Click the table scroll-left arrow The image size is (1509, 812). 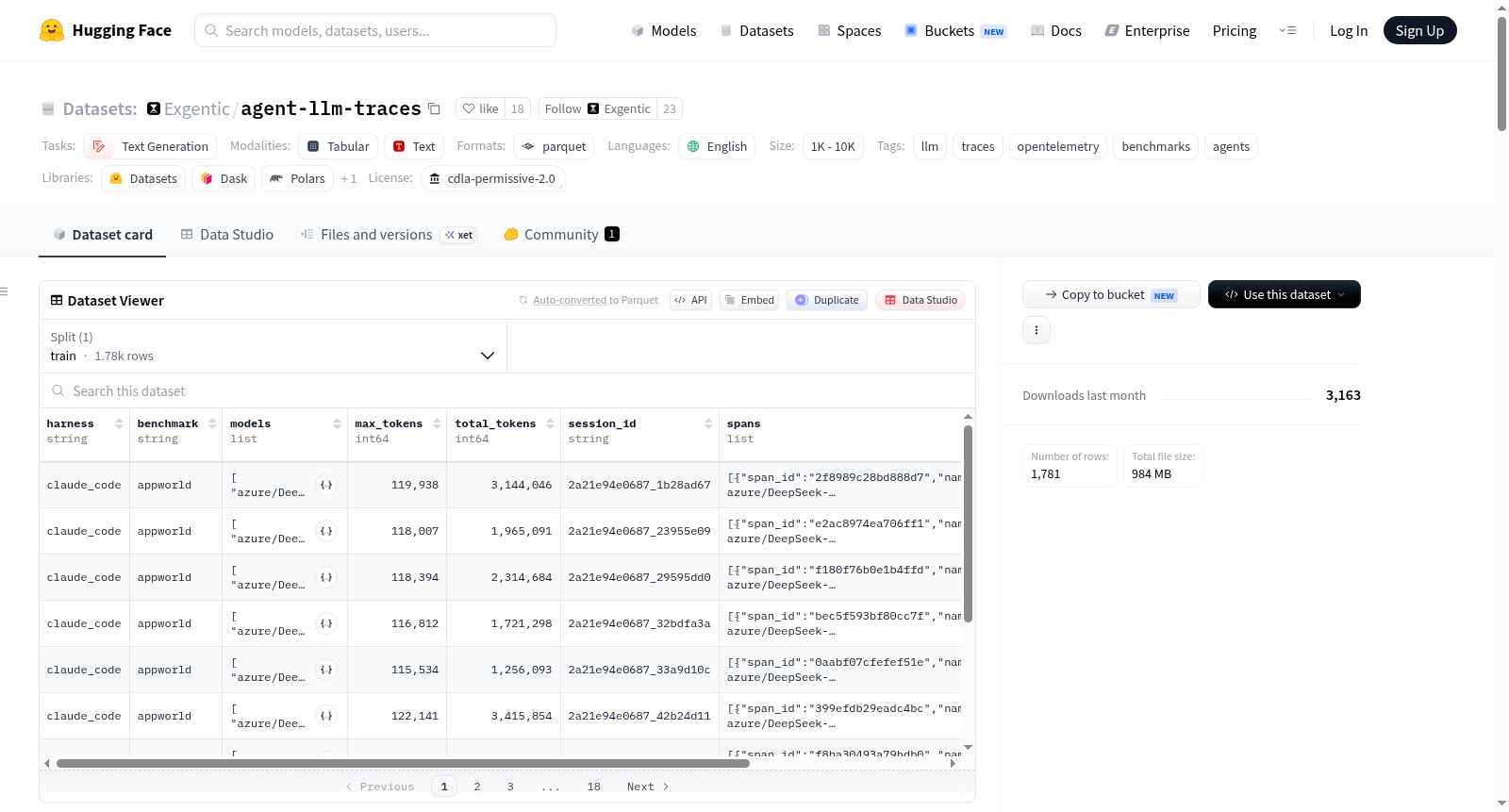tap(47, 763)
